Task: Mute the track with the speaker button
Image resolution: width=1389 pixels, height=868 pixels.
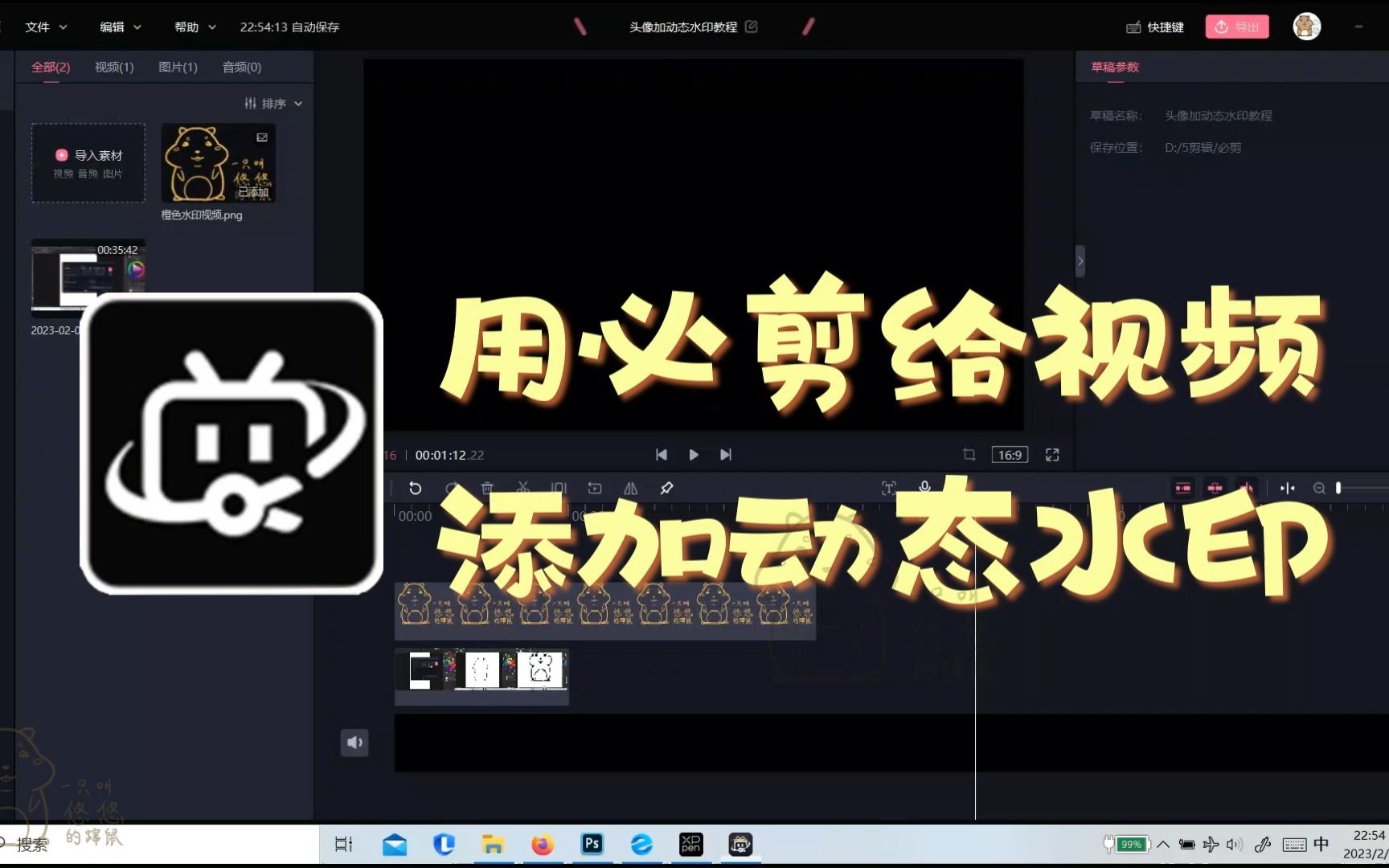Action: click(354, 743)
